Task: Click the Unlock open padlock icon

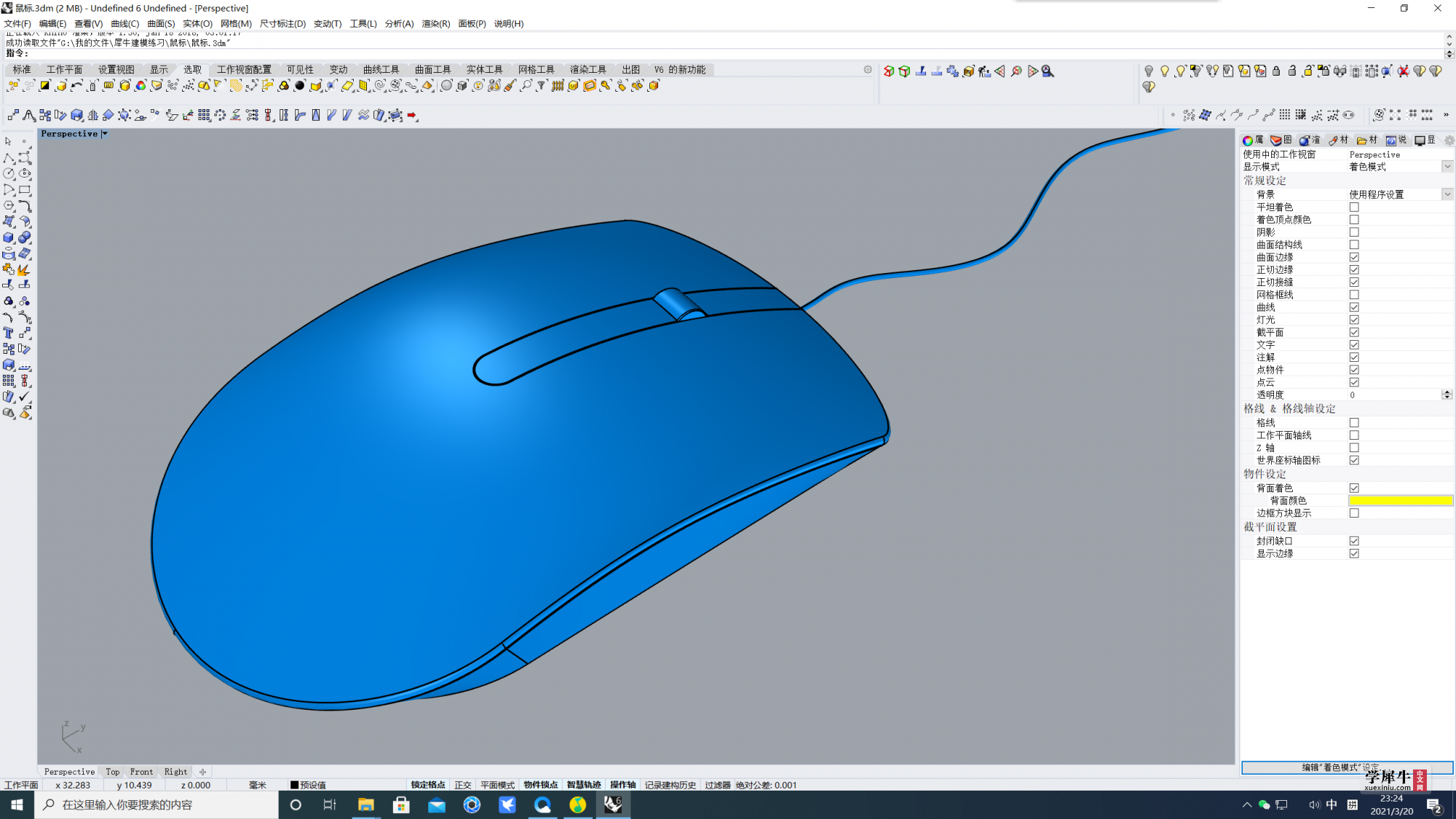Action: click(x=1292, y=71)
